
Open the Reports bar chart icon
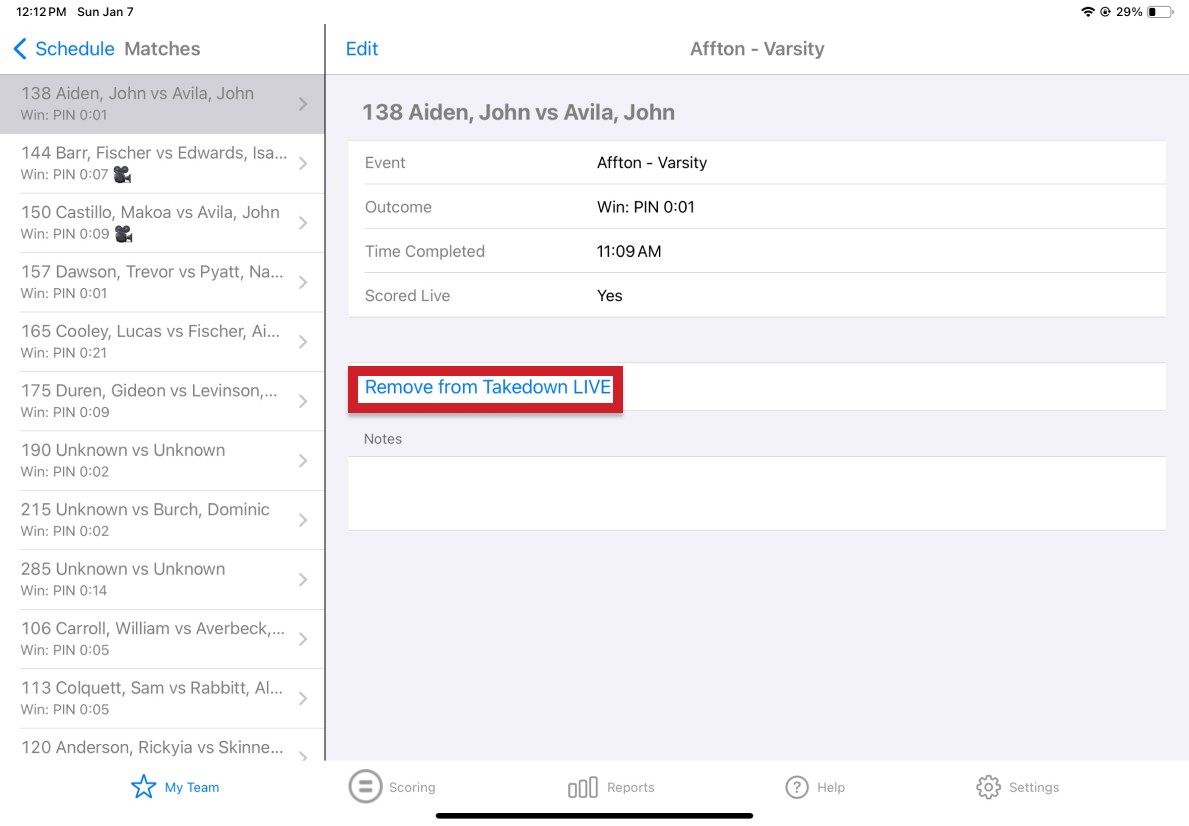582,787
